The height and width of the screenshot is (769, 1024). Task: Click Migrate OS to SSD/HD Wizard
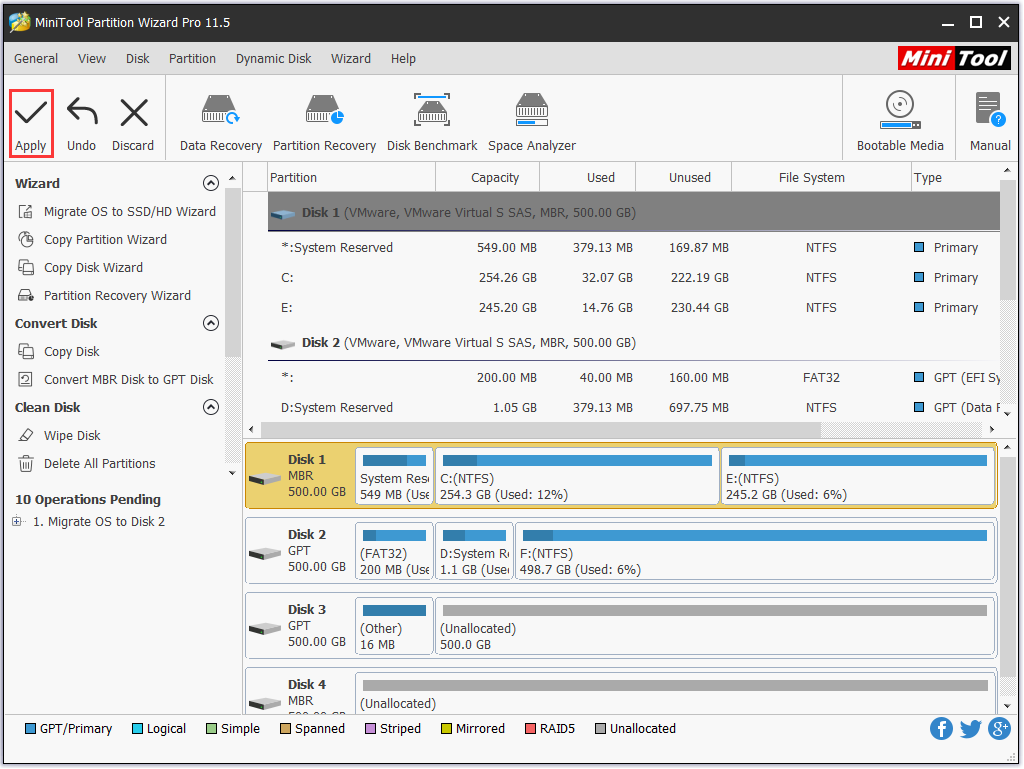tap(129, 212)
